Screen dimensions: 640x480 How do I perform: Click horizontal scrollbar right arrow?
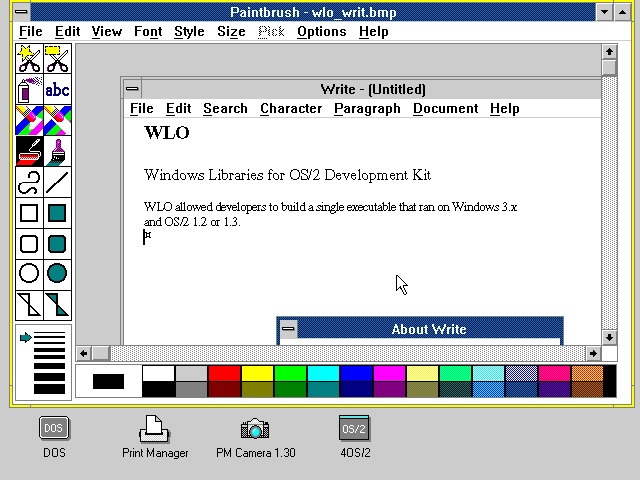point(593,353)
